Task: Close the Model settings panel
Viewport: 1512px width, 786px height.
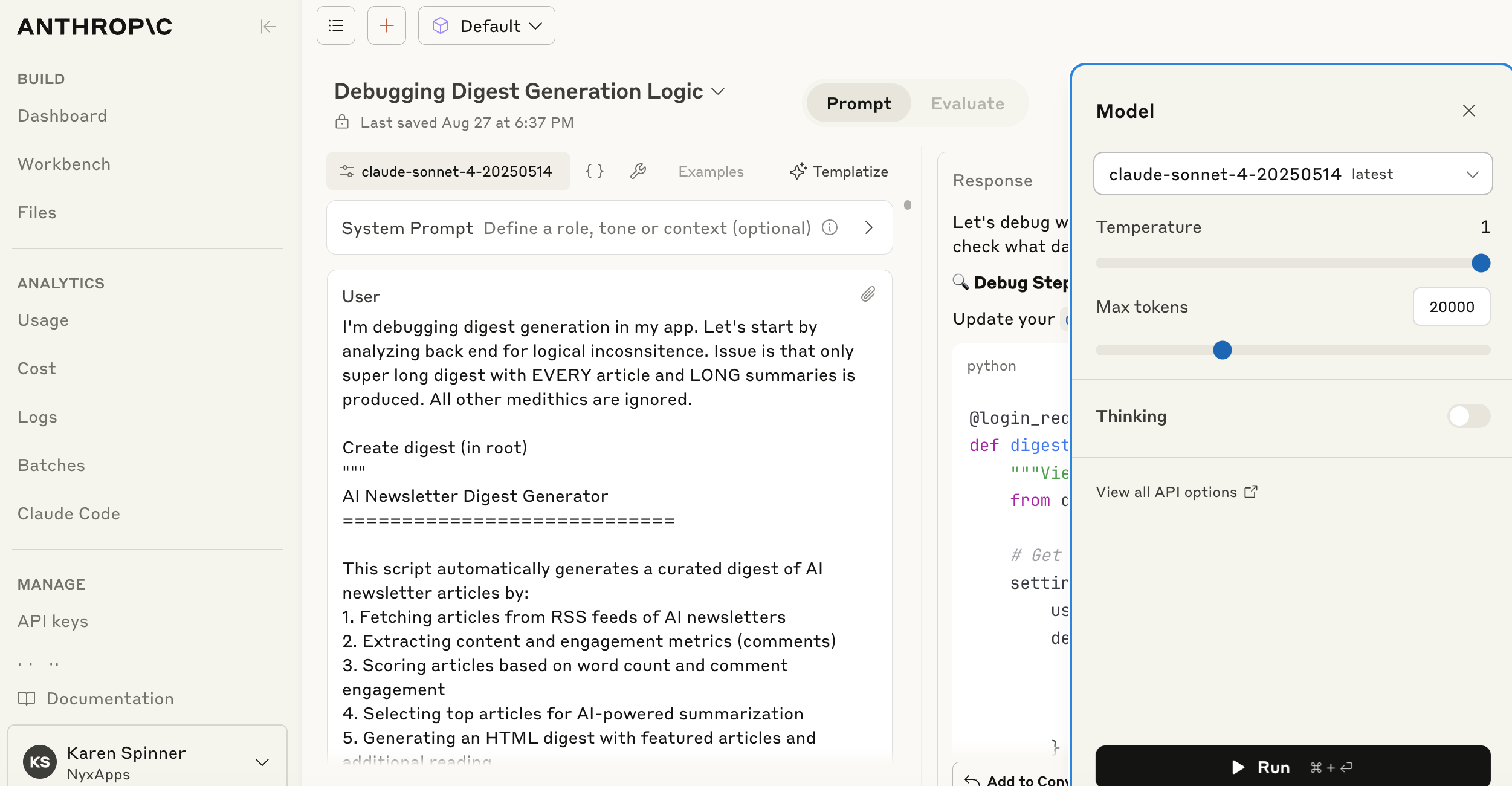Action: (x=1469, y=111)
